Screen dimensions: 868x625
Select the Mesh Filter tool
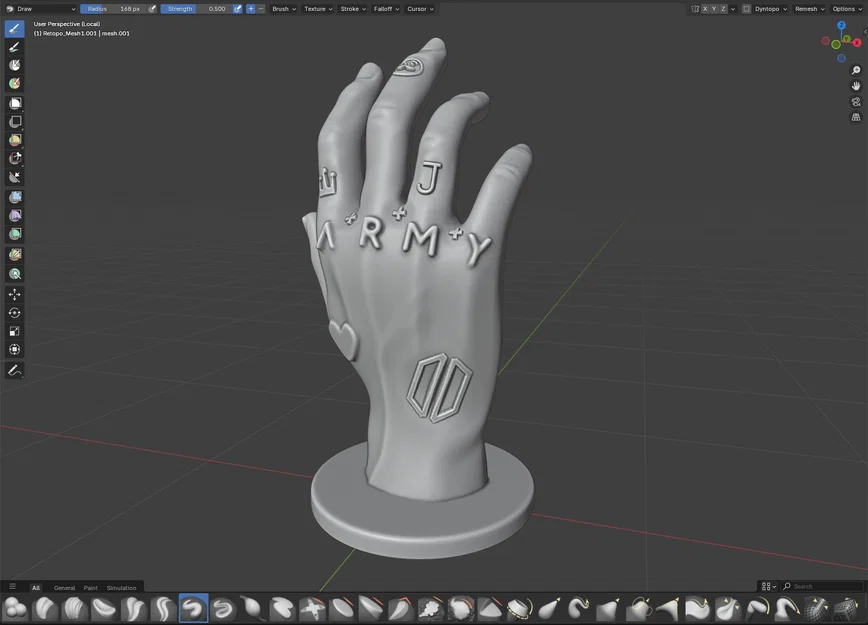pyautogui.click(x=15, y=197)
